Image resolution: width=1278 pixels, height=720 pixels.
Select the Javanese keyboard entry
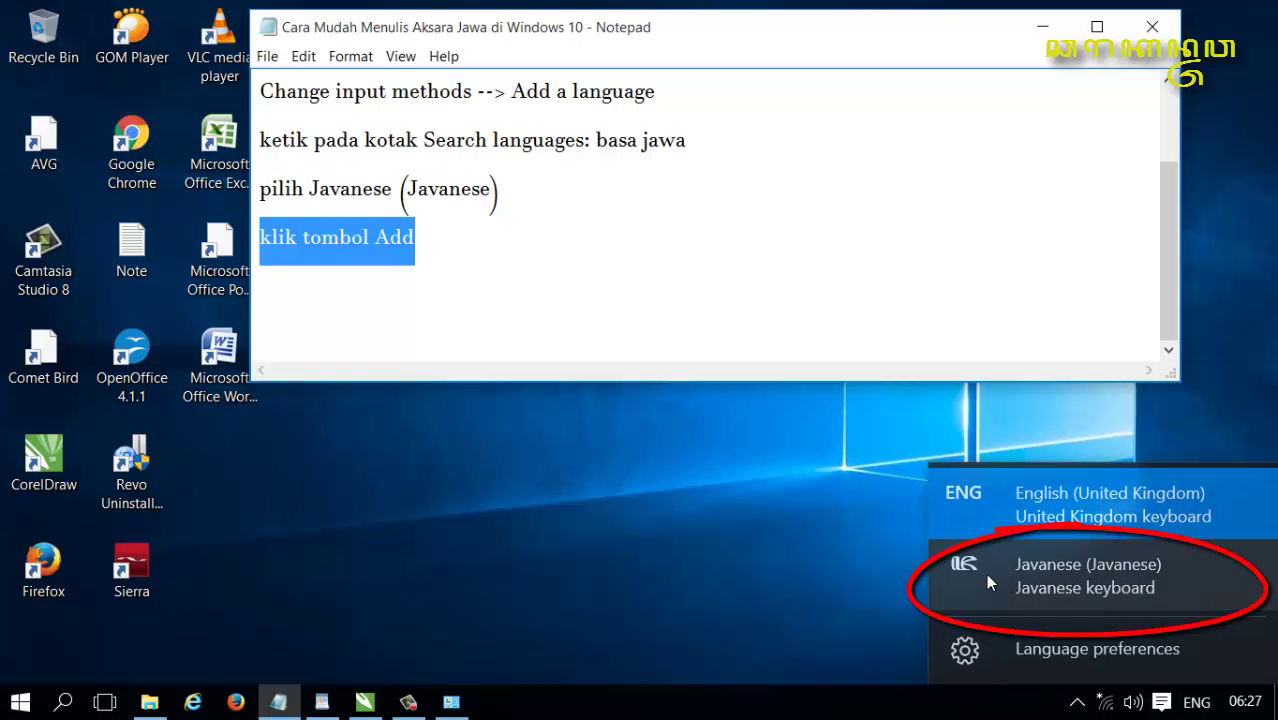(x=1088, y=575)
